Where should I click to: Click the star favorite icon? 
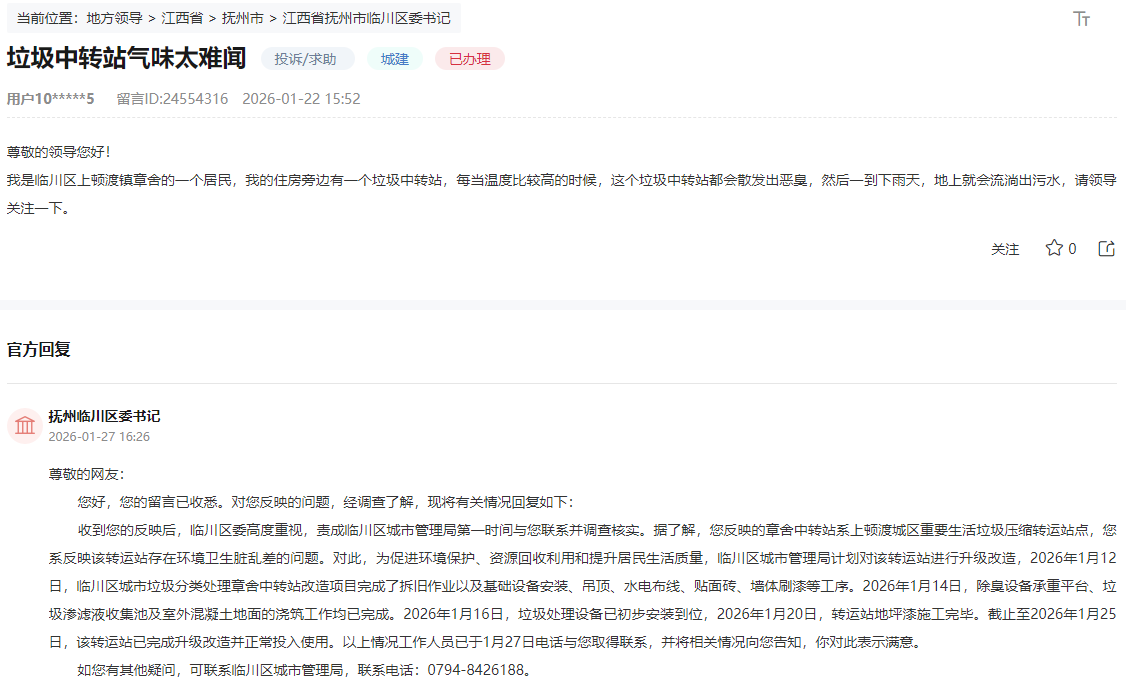[x=1053, y=248]
